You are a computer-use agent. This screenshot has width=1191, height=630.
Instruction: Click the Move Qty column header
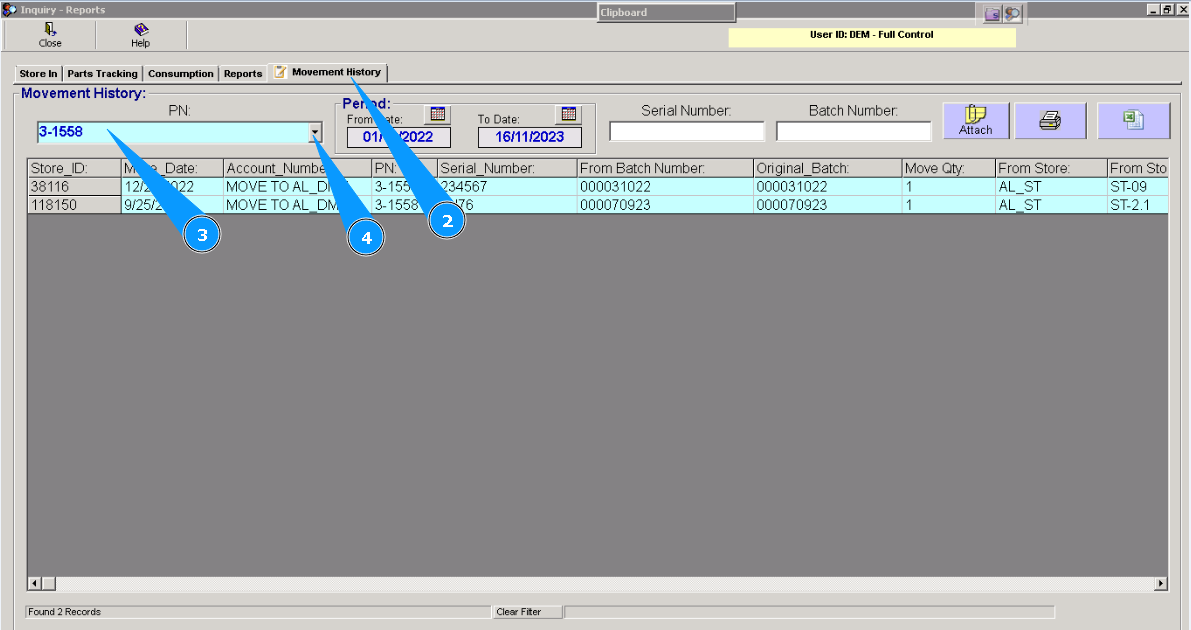(948, 168)
